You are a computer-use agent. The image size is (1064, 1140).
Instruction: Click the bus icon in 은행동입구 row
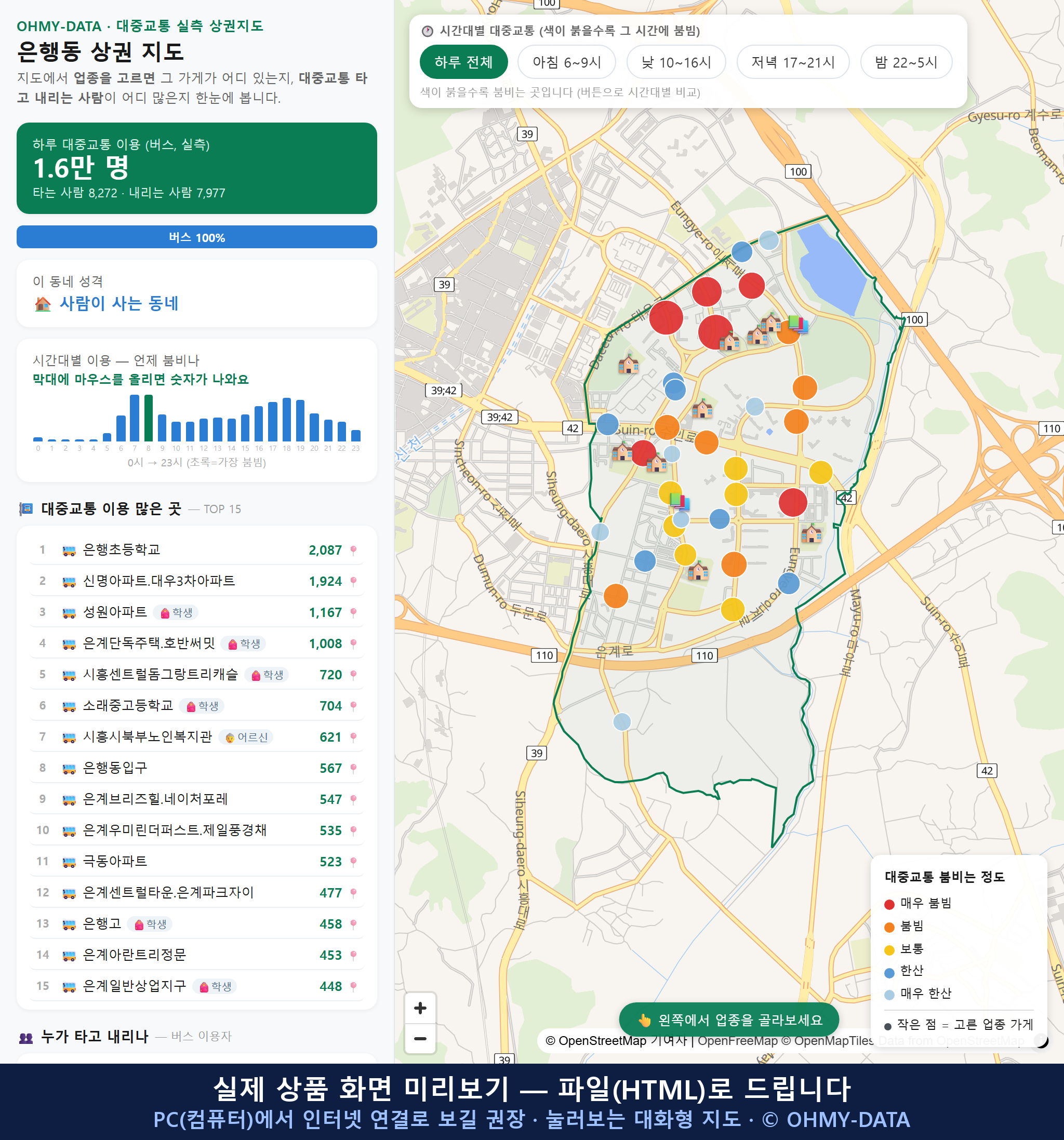[x=69, y=769]
